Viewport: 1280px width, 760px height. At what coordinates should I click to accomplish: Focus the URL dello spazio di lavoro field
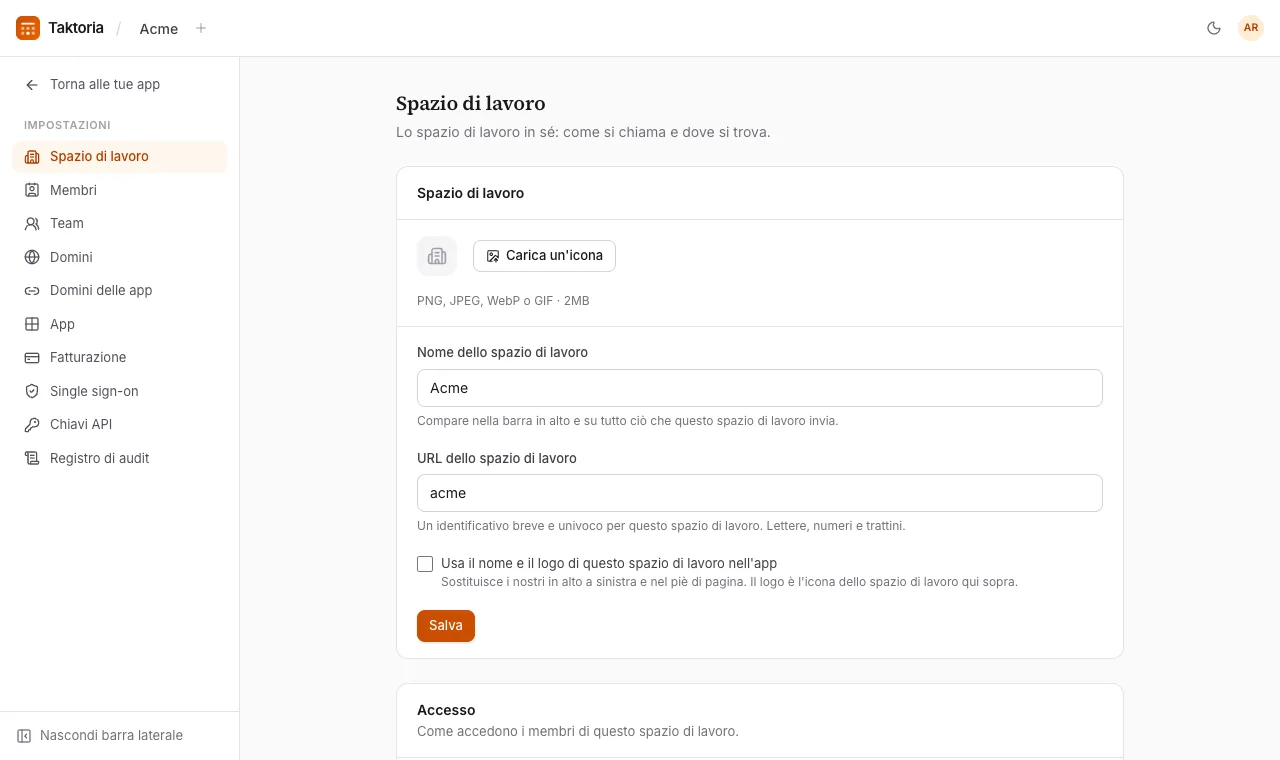pyautogui.click(x=760, y=493)
